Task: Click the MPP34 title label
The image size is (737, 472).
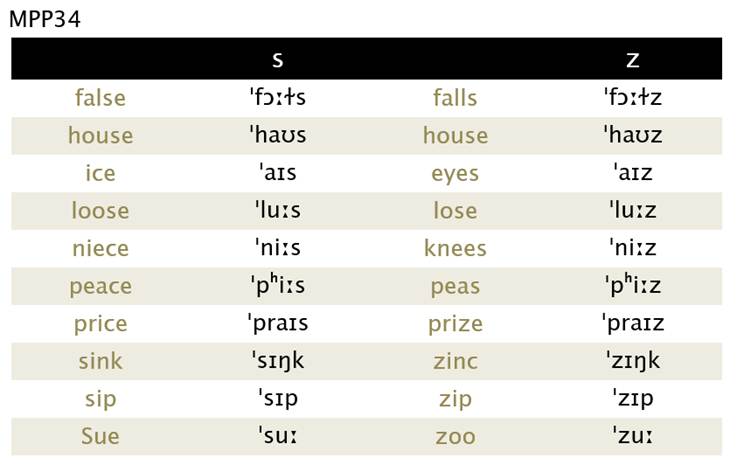Action: tap(45, 19)
